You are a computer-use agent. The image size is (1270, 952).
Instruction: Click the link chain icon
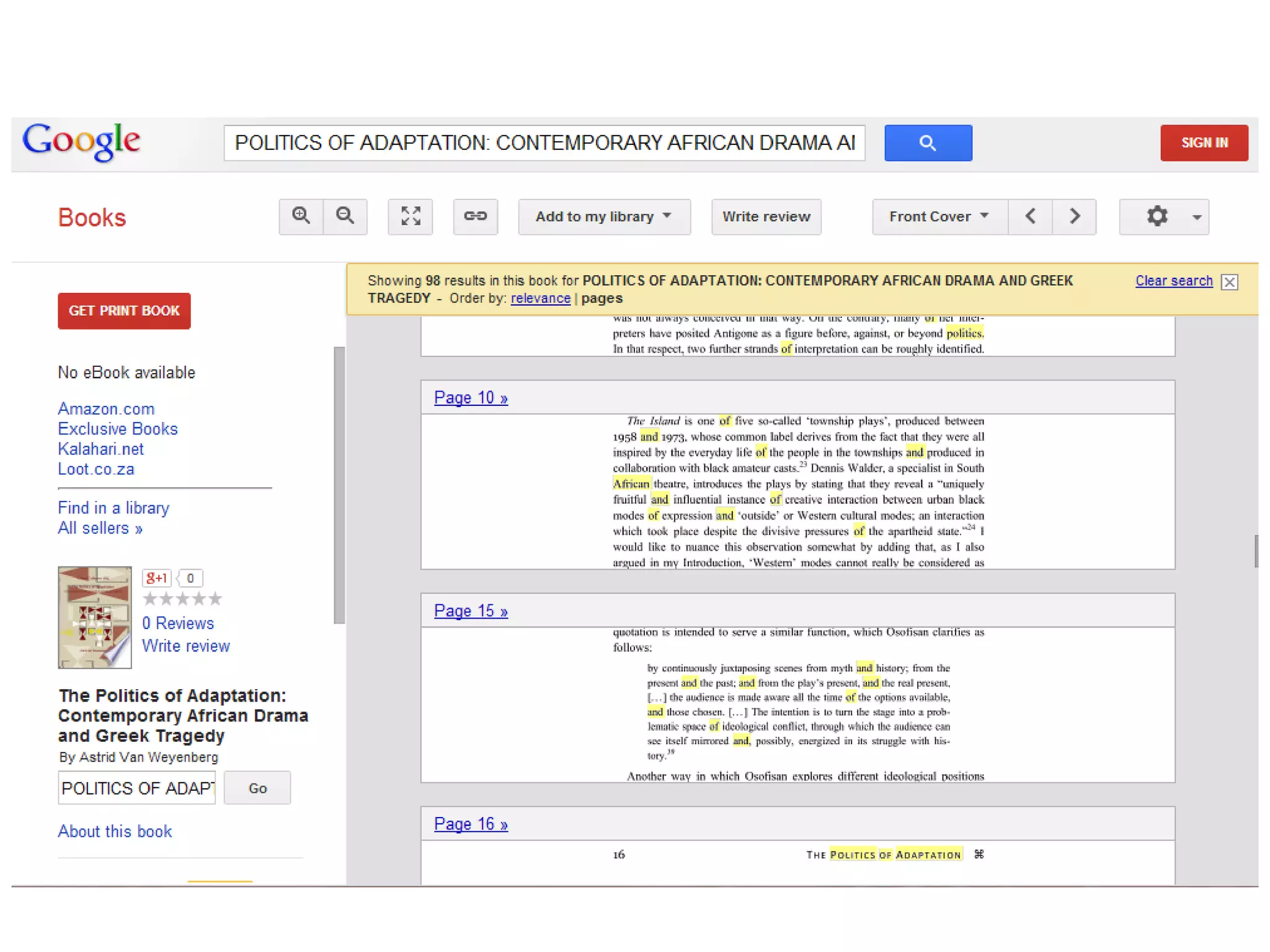click(x=476, y=216)
